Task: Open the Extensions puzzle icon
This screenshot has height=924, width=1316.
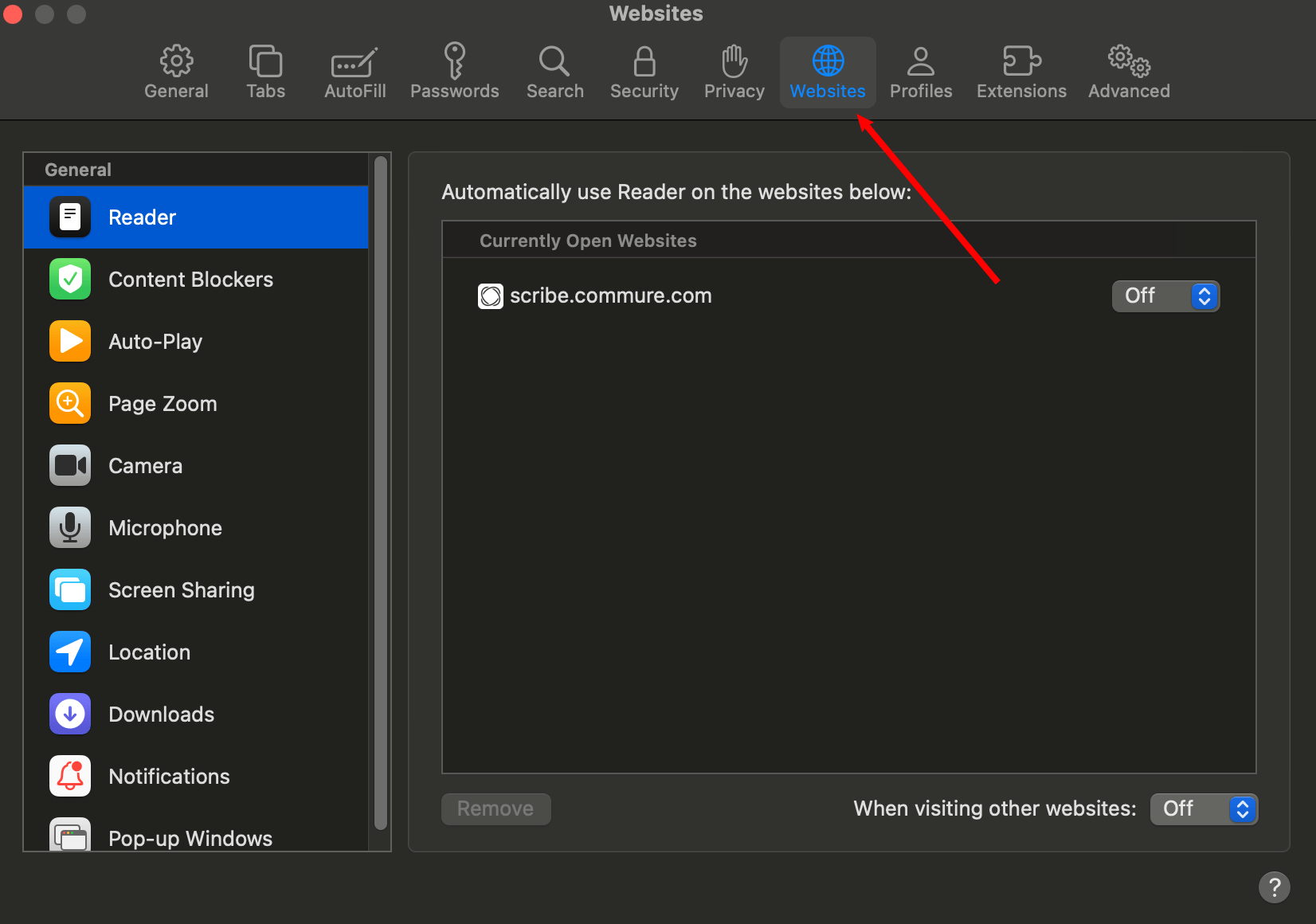Action: tap(1021, 61)
